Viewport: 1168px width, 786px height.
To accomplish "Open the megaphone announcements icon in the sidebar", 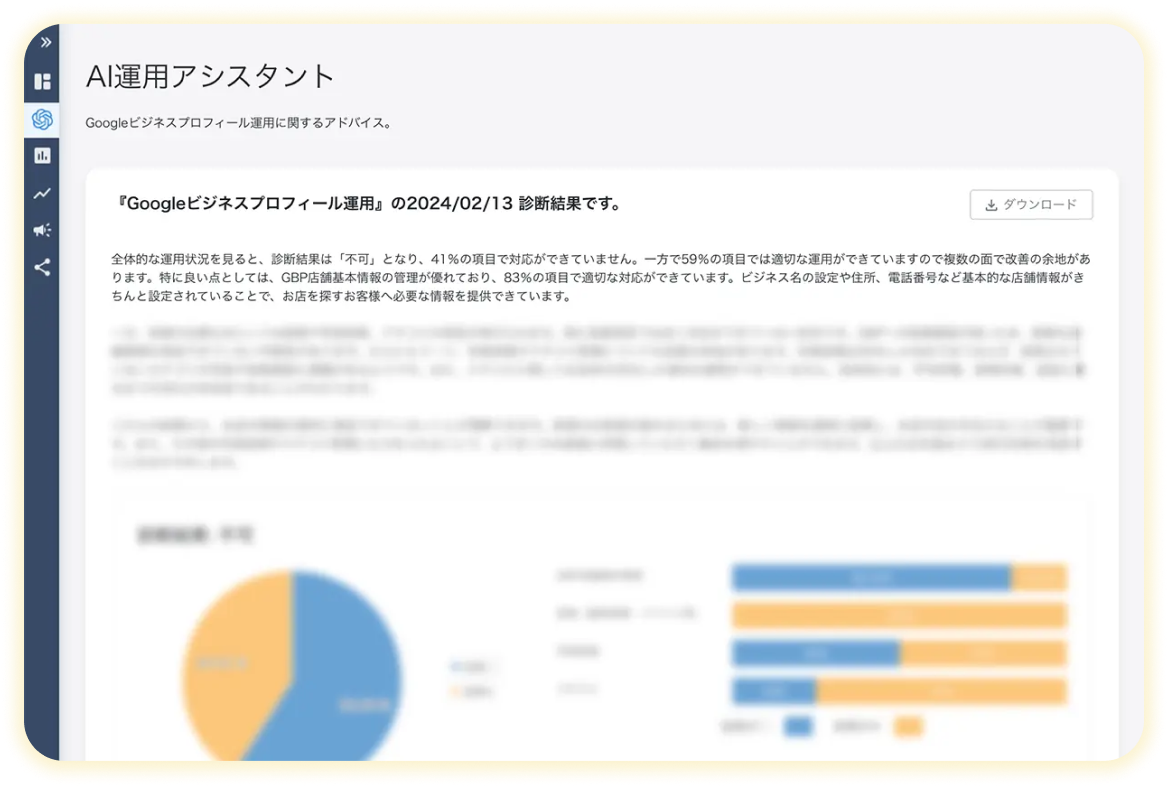I will coord(42,230).
